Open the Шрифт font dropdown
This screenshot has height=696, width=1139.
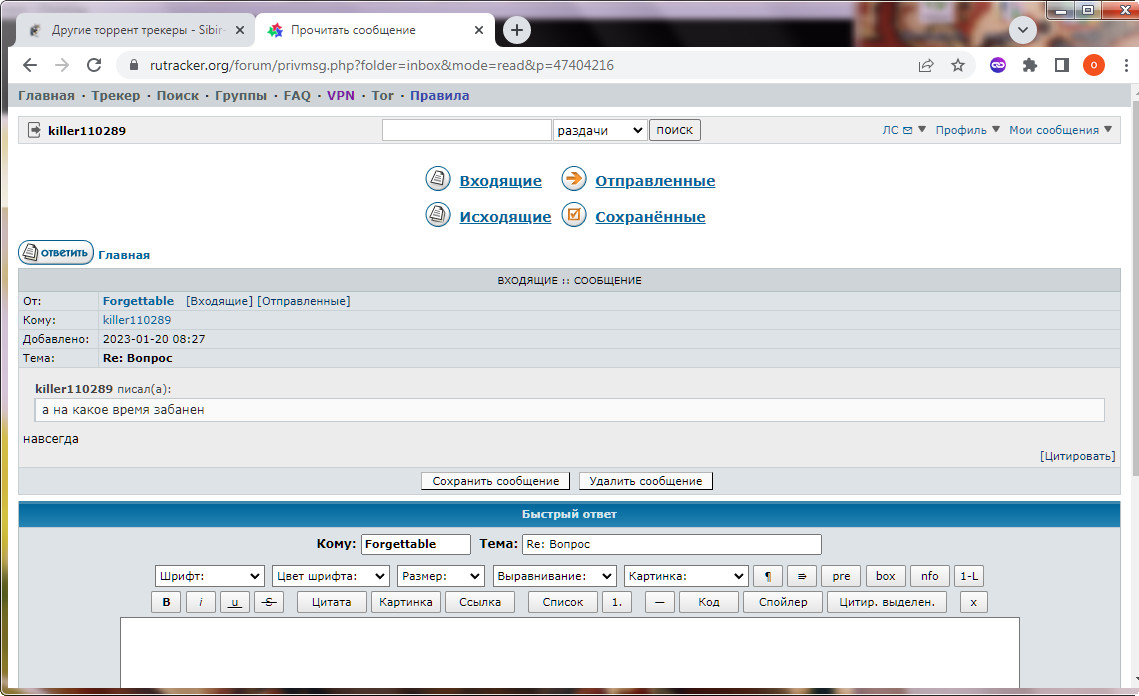pyautogui.click(x=210, y=576)
